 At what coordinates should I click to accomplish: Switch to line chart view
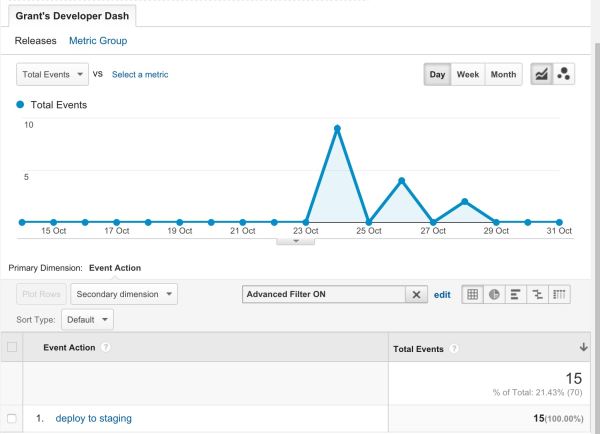point(541,74)
